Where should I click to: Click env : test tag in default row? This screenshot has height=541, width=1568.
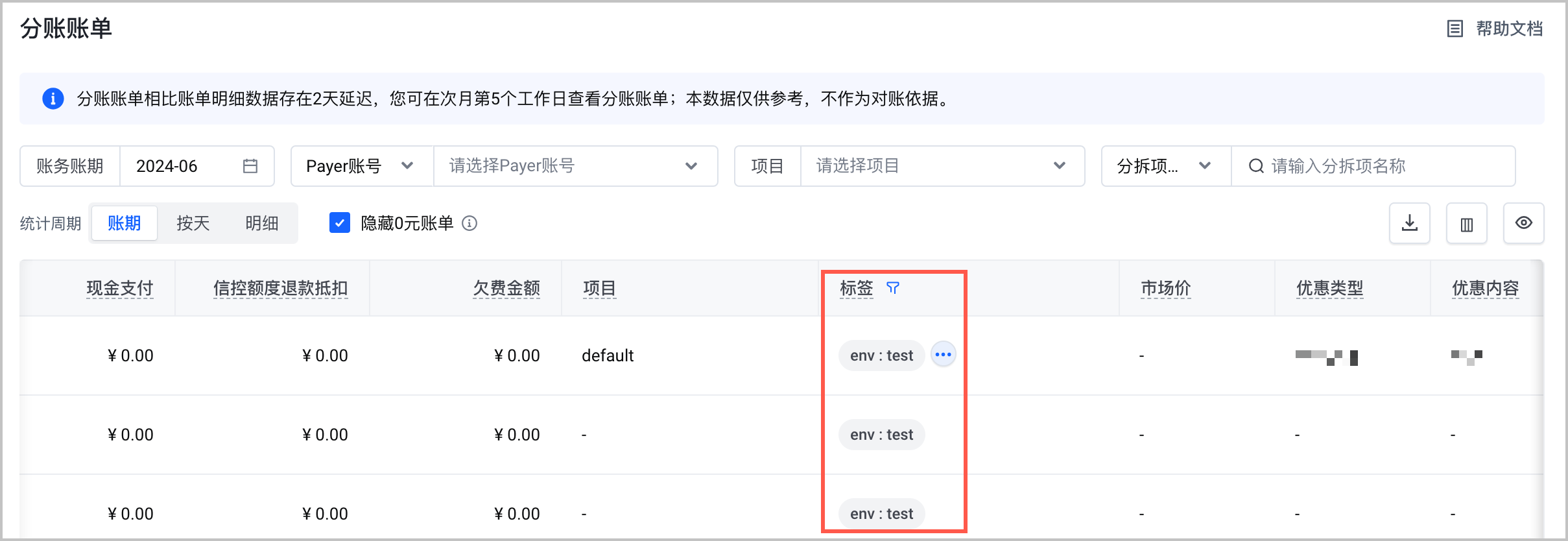point(882,355)
